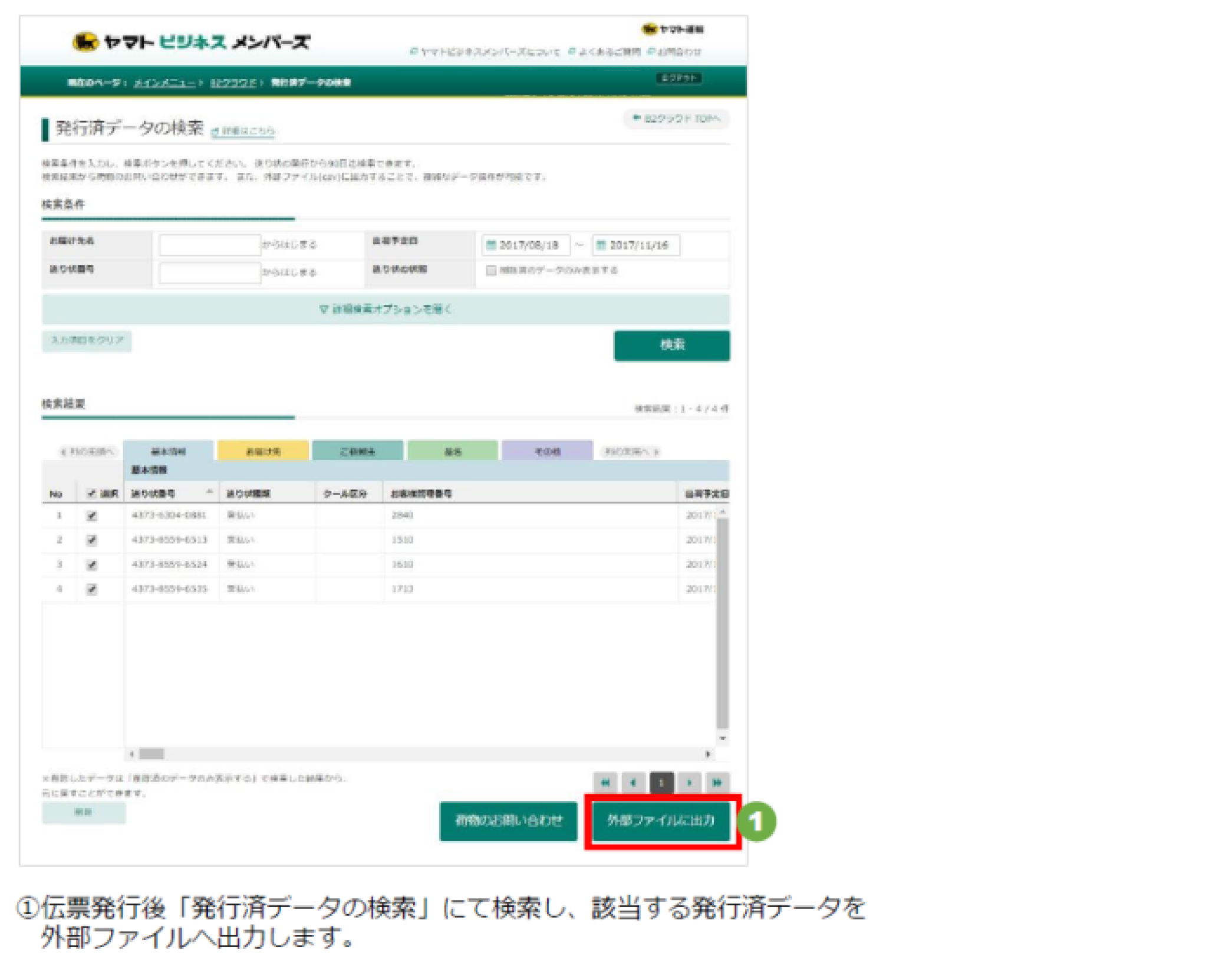
Task: Click the last-page double-arrow pagination icon
Action: [x=718, y=783]
